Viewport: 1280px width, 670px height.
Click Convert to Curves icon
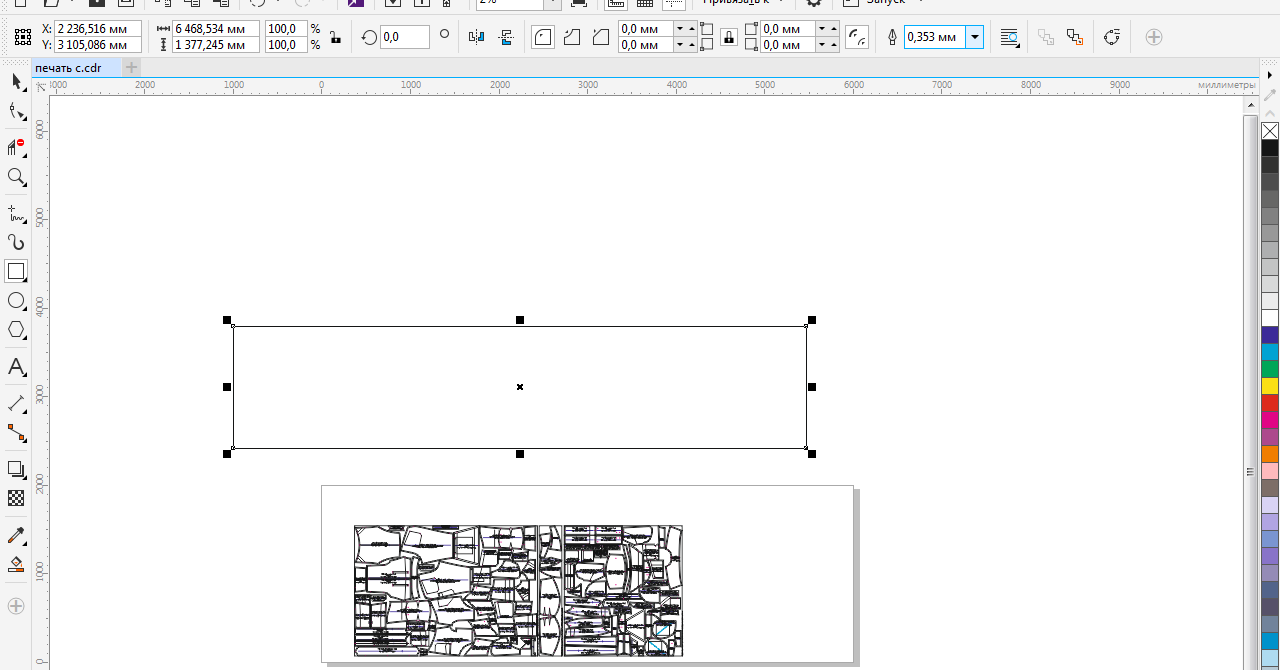pyautogui.click(x=1112, y=37)
